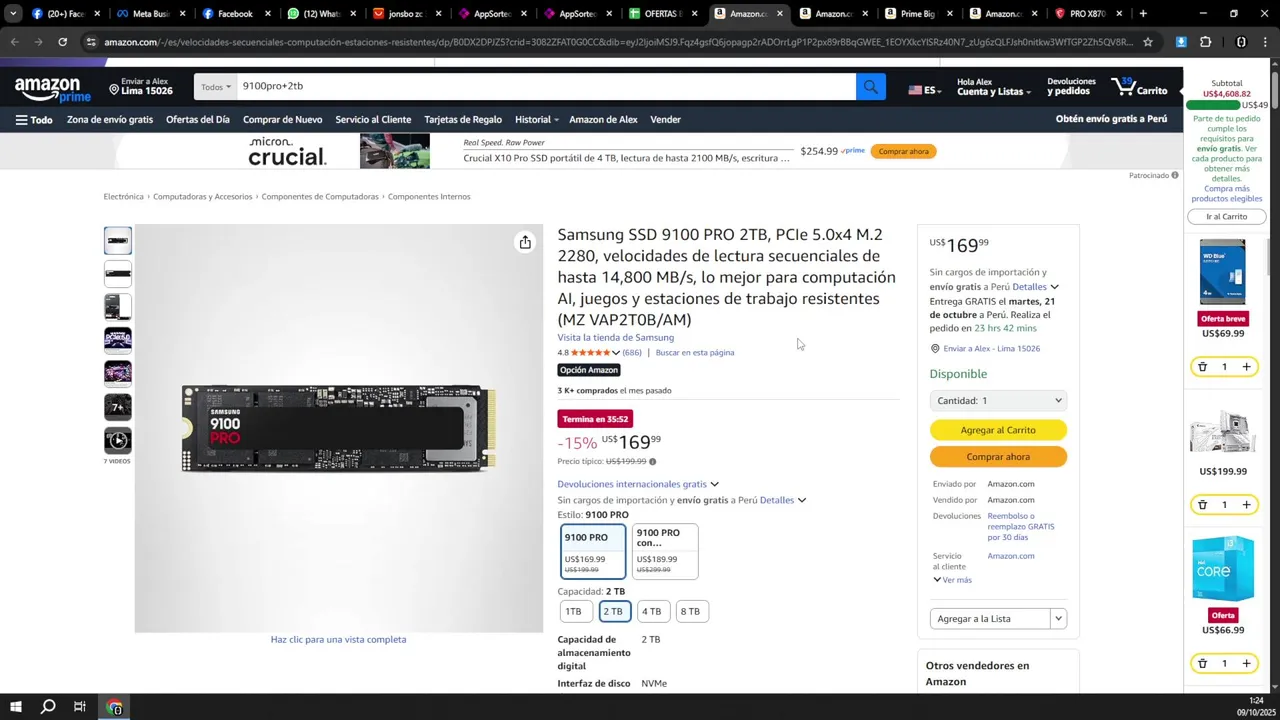This screenshot has width=1280, height=720.
Task: Choose 2 TB capacity
Action: tap(613, 611)
